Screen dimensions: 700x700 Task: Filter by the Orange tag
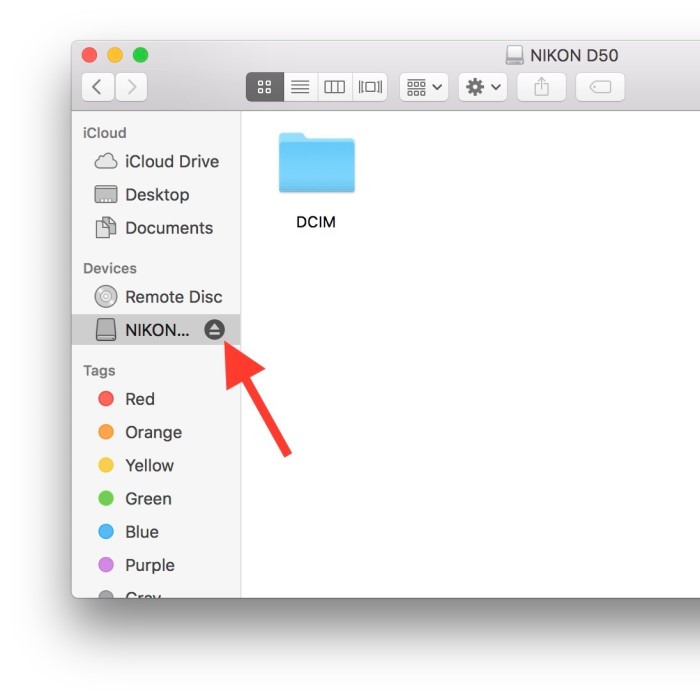156,432
